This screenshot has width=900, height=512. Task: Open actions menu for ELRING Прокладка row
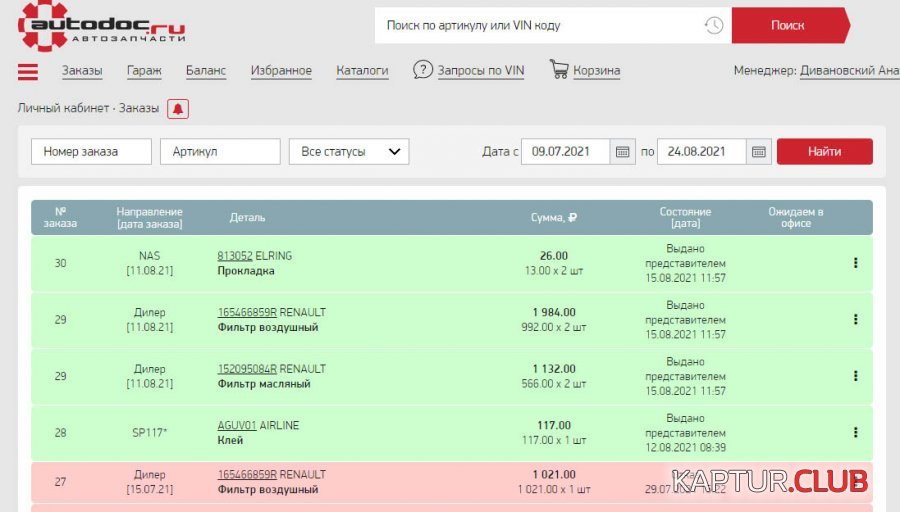point(855,263)
